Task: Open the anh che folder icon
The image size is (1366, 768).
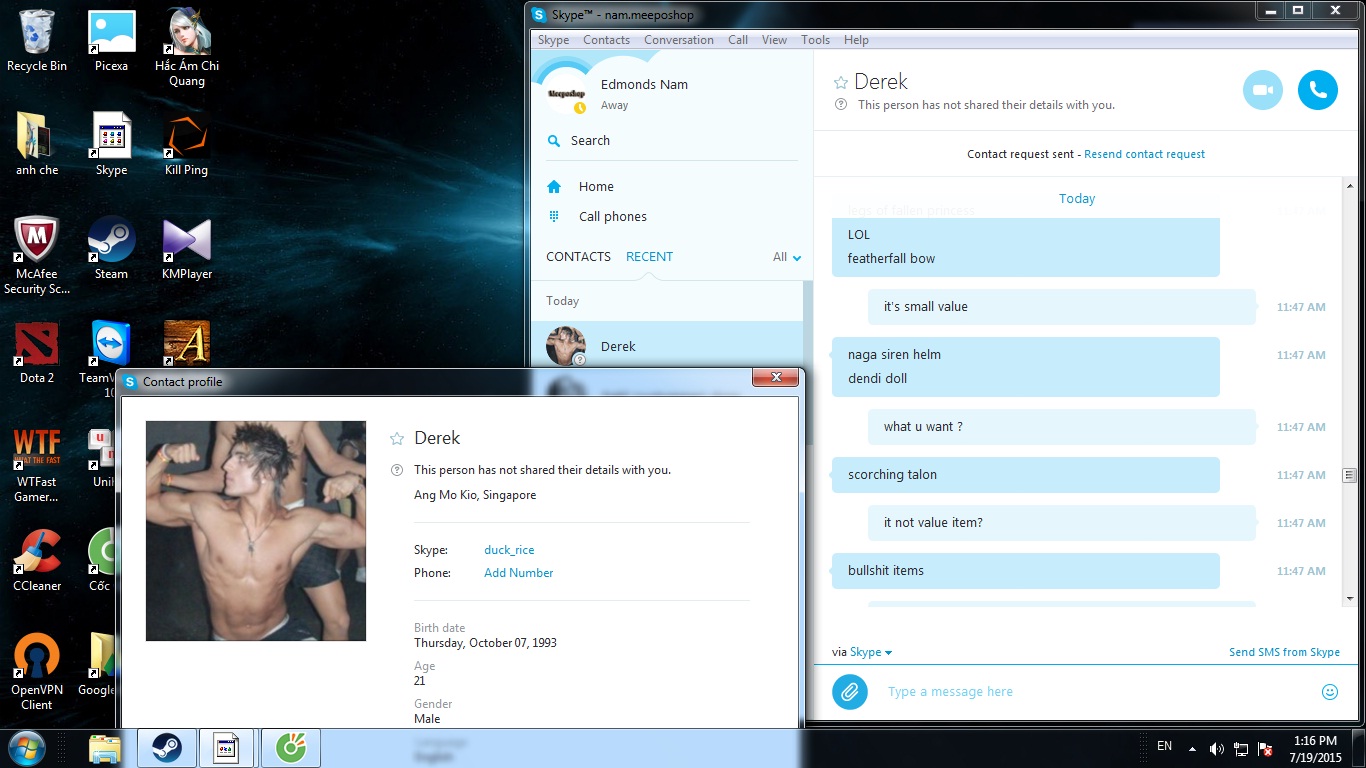Action: coord(37,144)
